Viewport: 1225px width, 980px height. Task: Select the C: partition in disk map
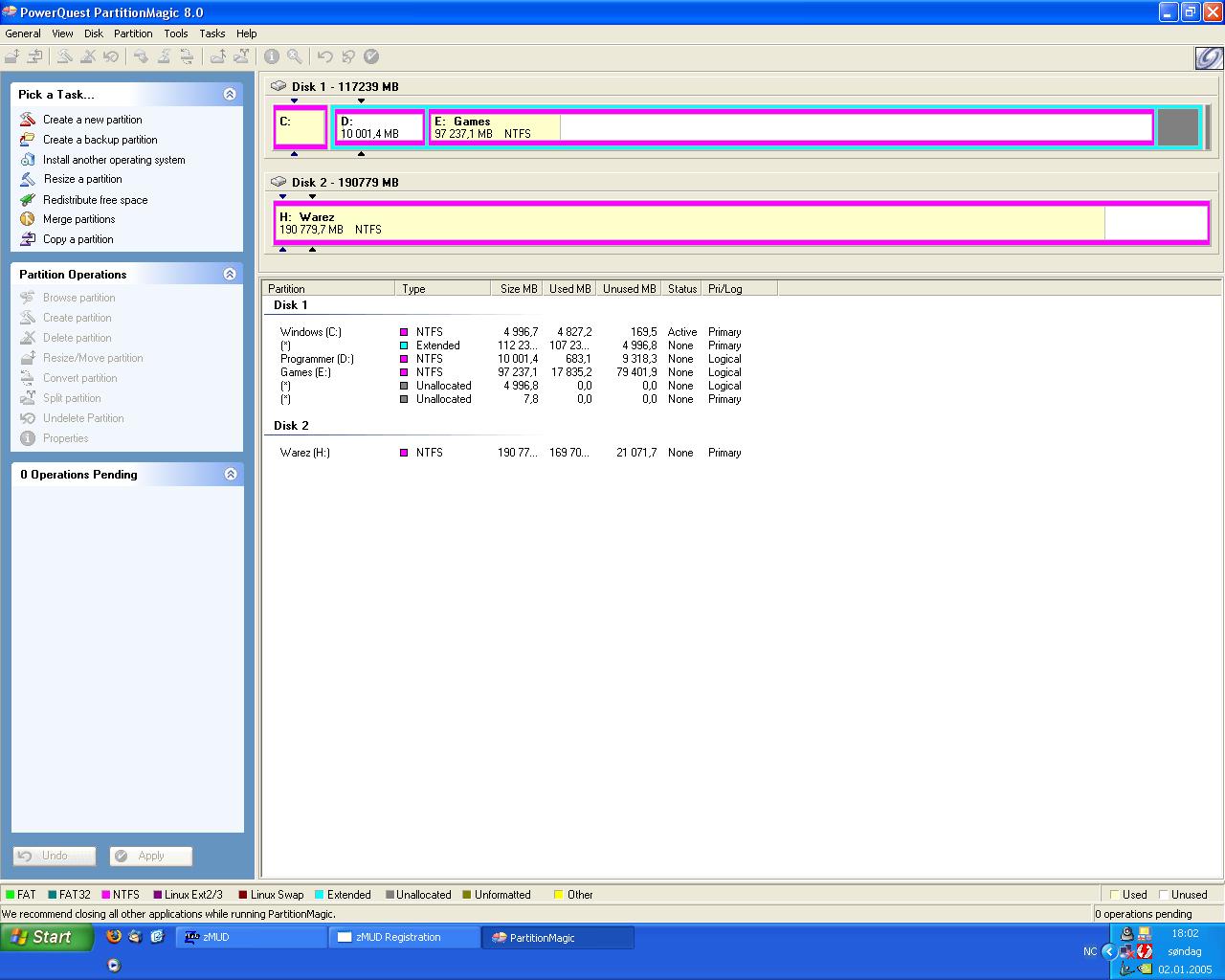click(x=301, y=127)
